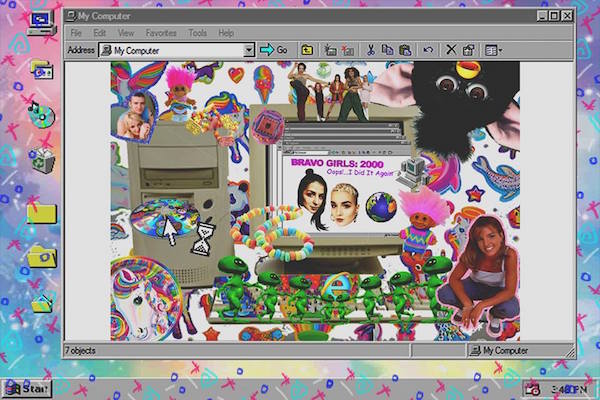Open the Tools menu
Screen dimensions: 600x400
click(197, 33)
